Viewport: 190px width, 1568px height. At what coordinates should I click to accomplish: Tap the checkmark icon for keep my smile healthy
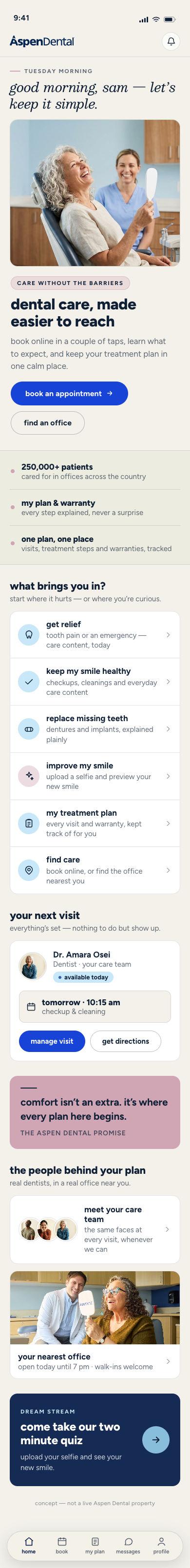29,682
